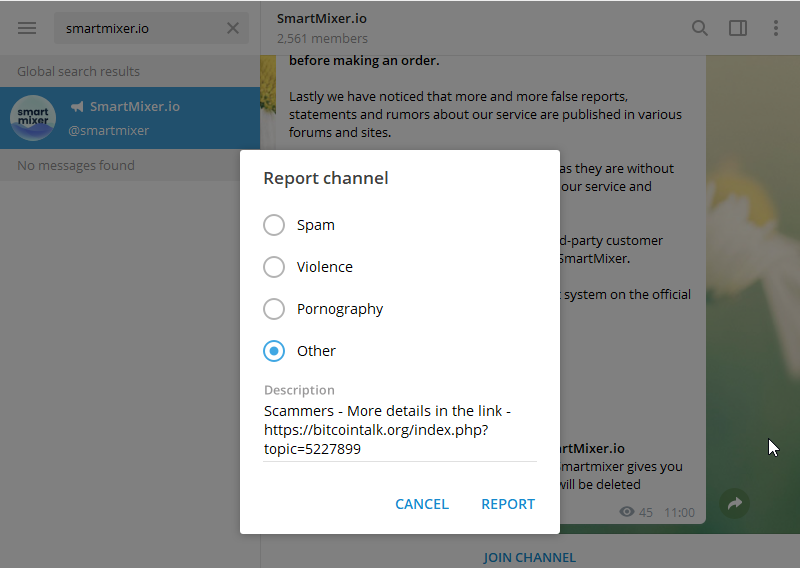Viewport: 800px width, 568px height.
Task: Open the hamburger main menu
Action: [x=27, y=28]
